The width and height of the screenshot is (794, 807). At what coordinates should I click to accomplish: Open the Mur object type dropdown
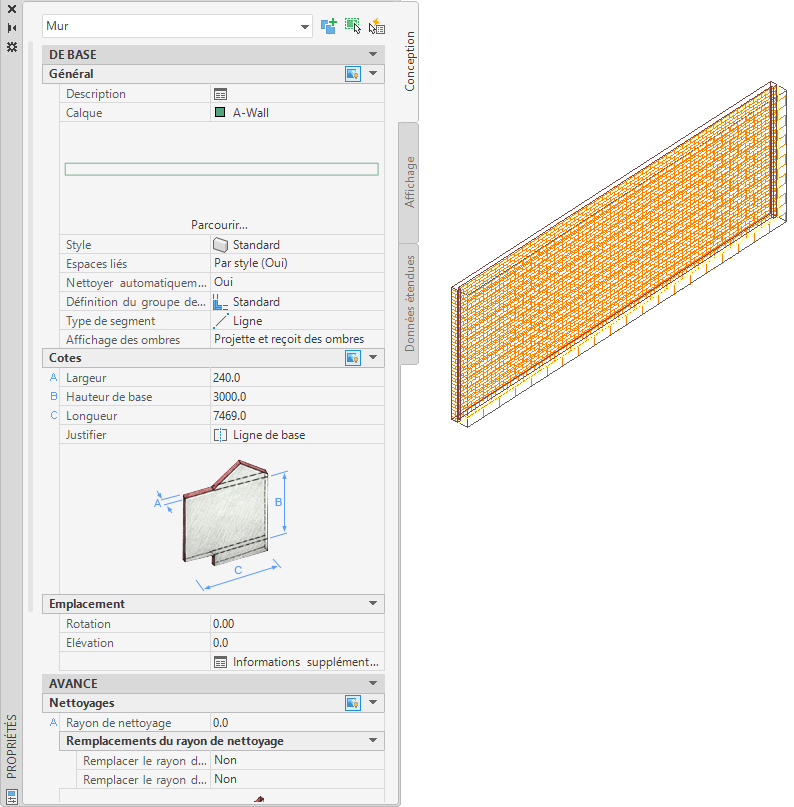coord(305,26)
